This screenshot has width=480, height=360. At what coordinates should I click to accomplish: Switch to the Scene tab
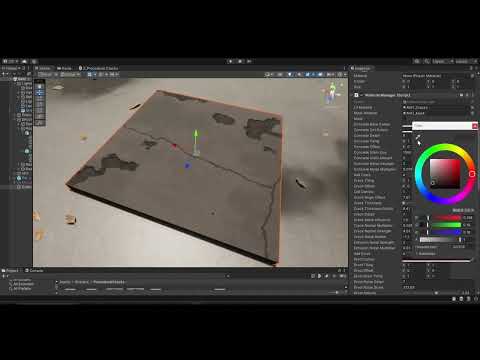click(44, 68)
